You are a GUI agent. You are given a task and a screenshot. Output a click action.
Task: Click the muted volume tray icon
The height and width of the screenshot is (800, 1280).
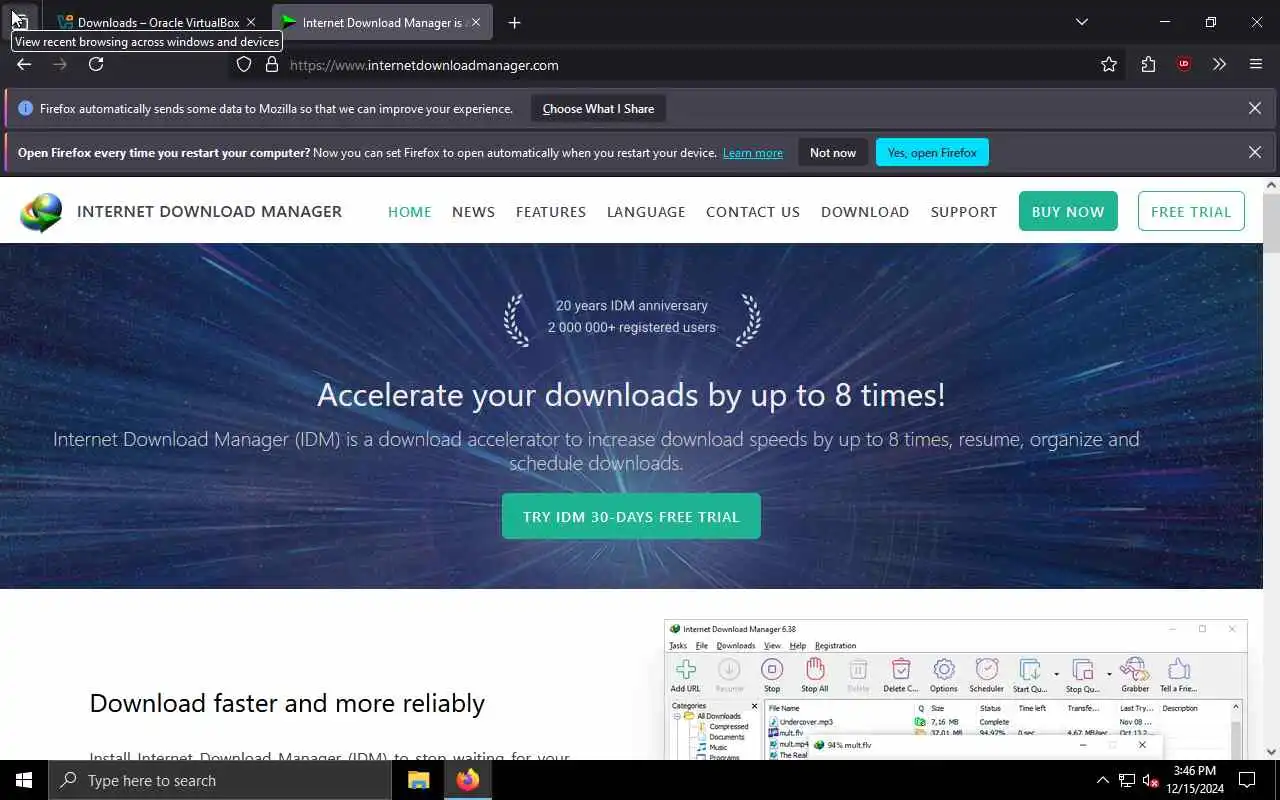click(x=1150, y=780)
